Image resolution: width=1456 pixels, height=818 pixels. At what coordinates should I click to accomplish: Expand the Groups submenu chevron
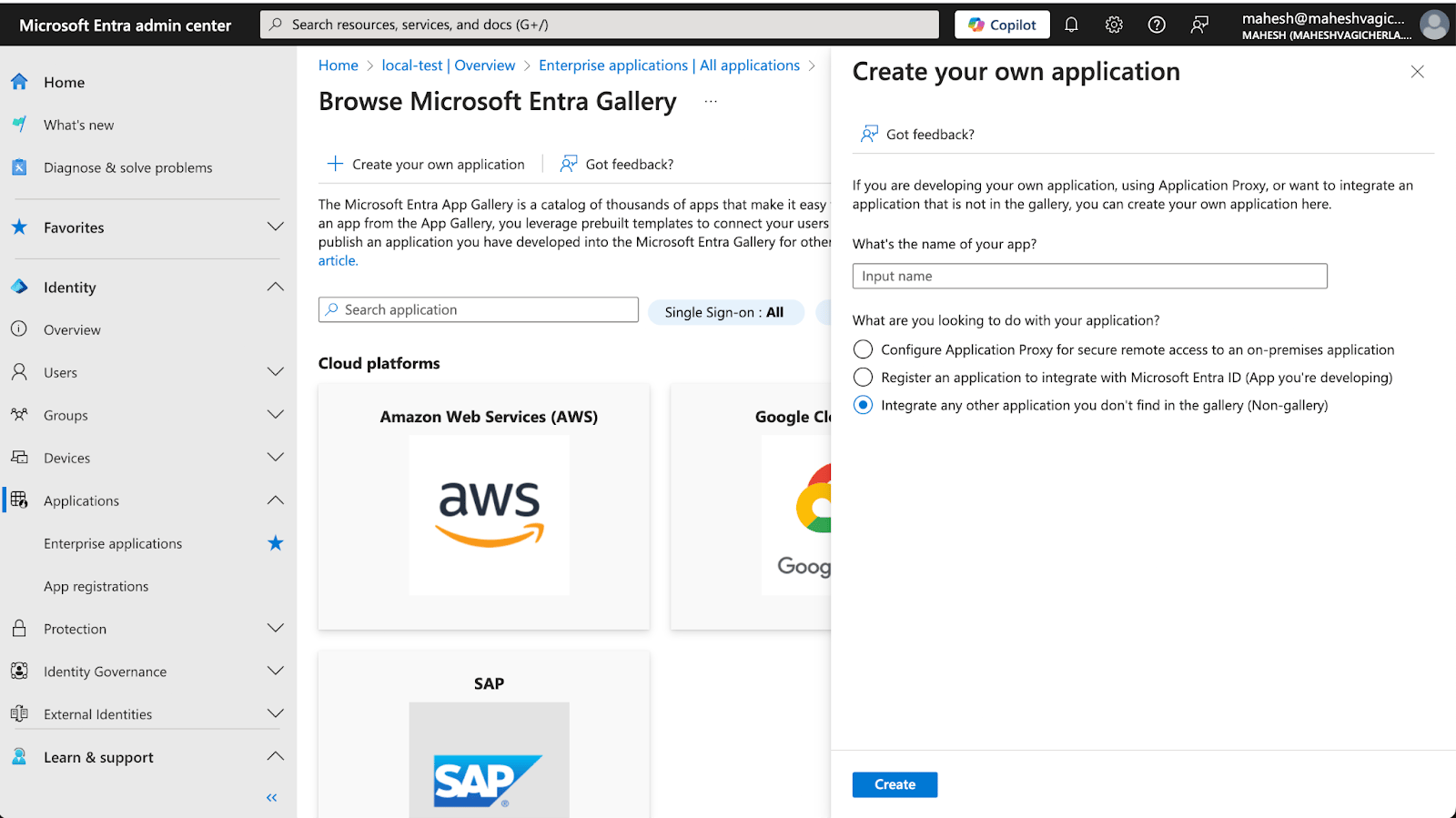276,415
